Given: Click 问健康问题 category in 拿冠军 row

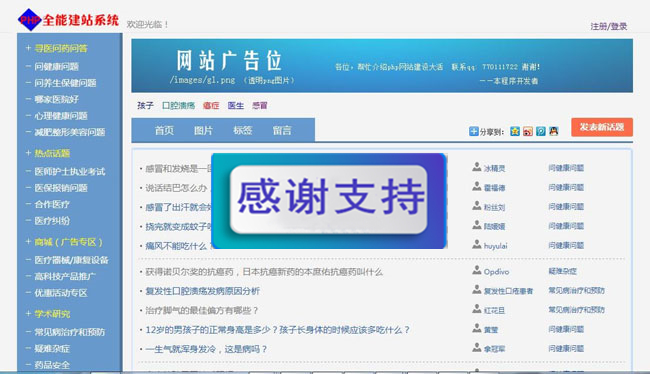Looking at the screenshot, I should [566, 348].
